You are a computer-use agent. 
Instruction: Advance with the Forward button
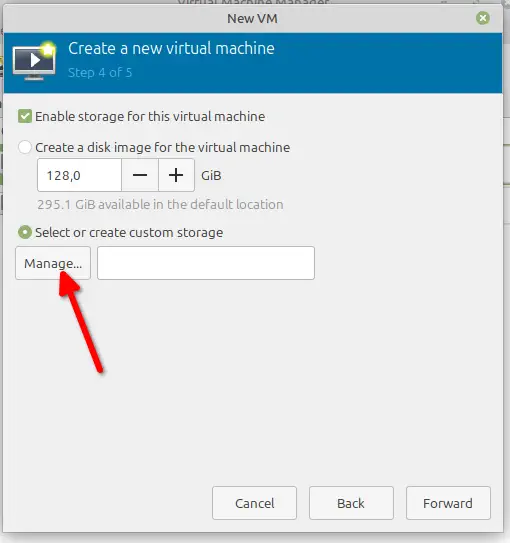[448, 503]
